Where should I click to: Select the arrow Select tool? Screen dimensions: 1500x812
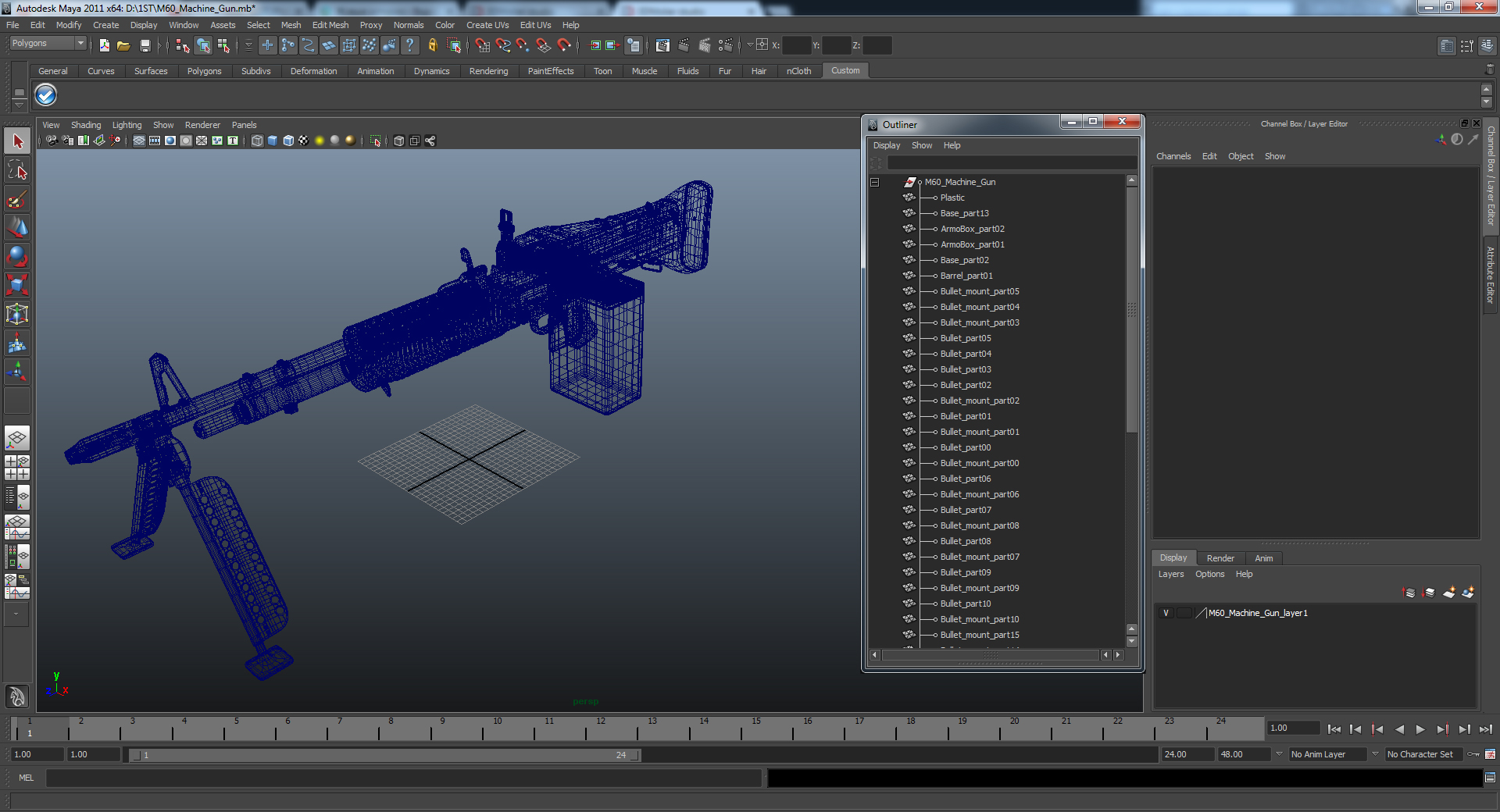(17, 141)
